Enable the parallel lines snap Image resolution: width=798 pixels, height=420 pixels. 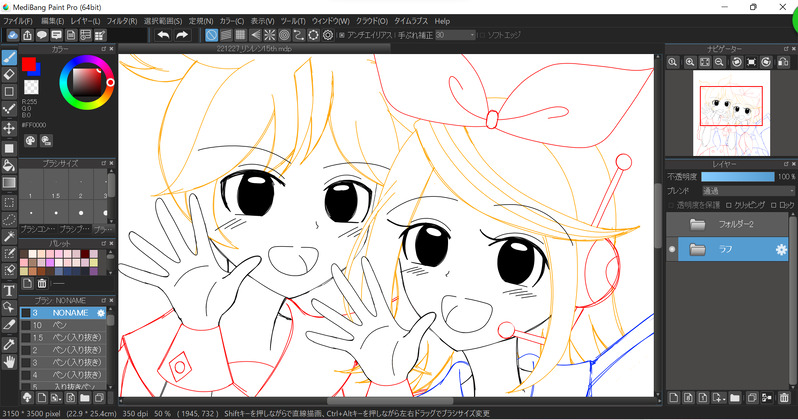(x=226, y=35)
